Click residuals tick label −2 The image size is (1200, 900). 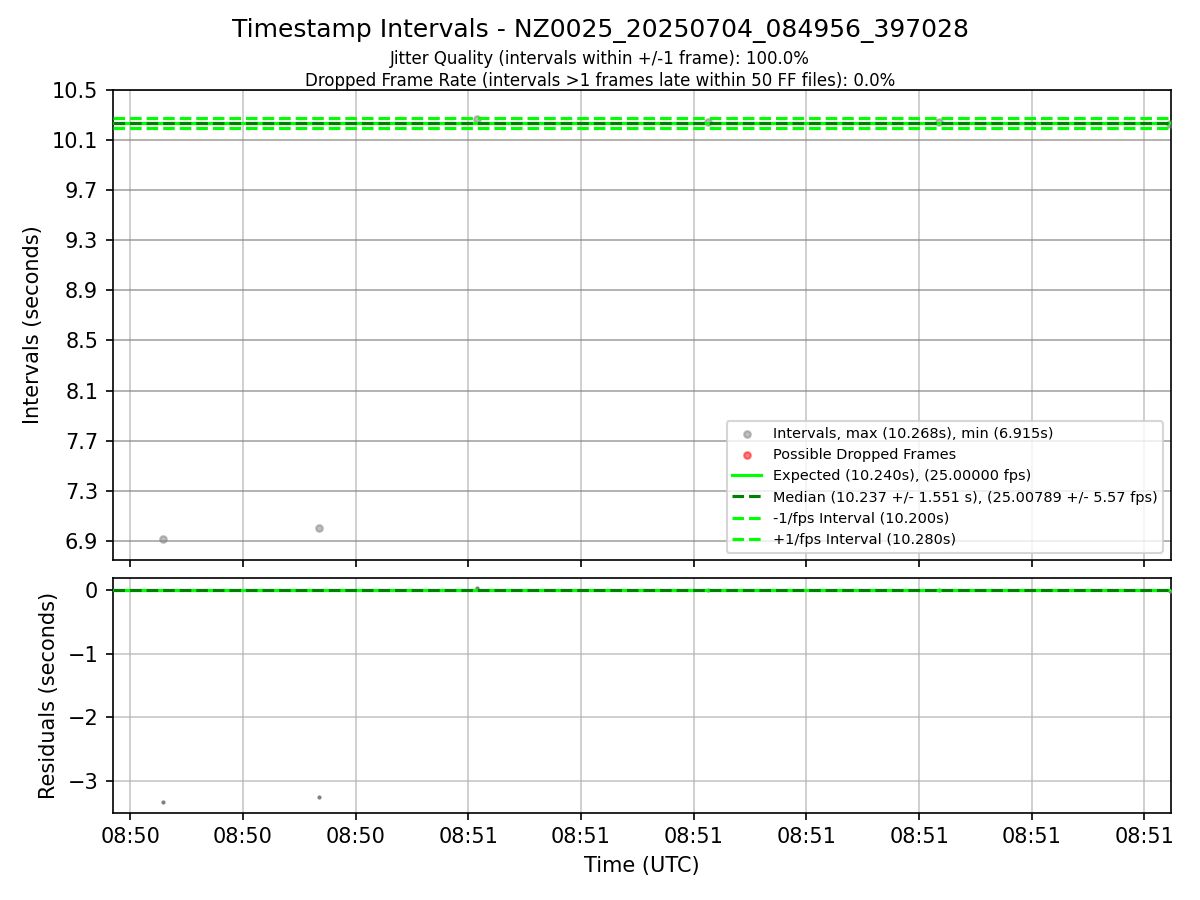[x=84, y=718]
